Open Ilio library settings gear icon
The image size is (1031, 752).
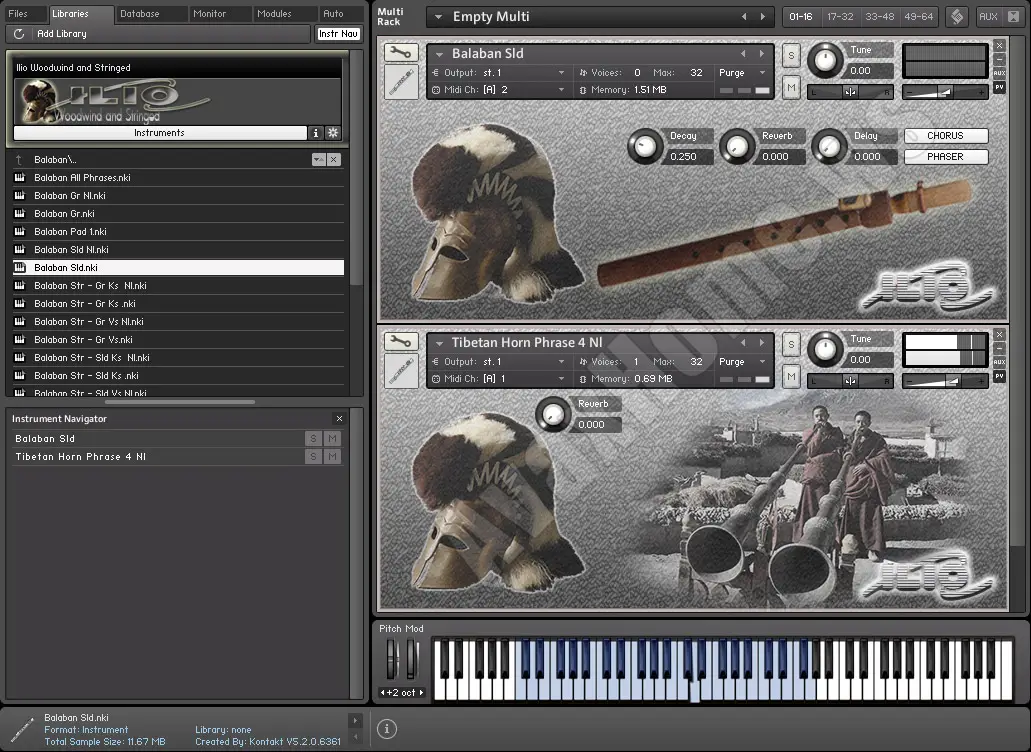point(333,133)
